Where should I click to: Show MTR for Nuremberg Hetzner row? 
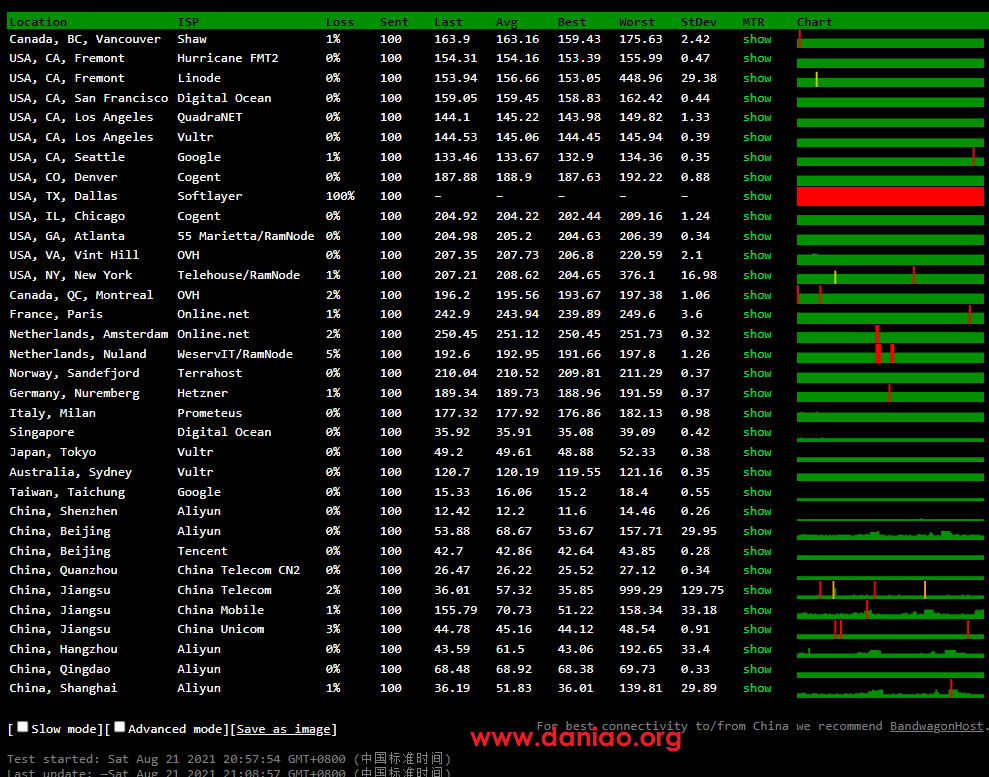click(757, 393)
